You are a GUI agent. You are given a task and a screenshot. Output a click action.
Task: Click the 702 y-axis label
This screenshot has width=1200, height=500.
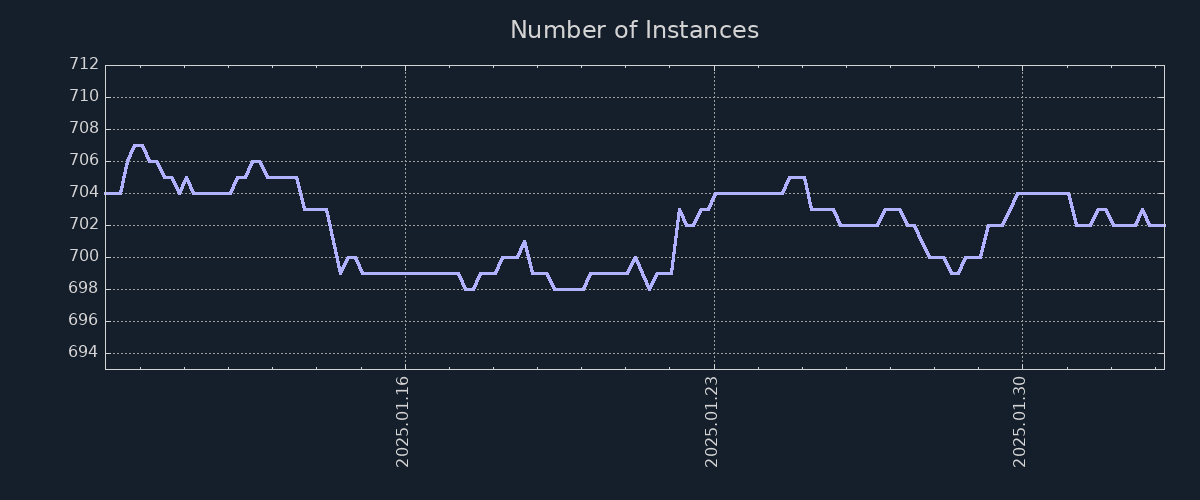pos(84,224)
